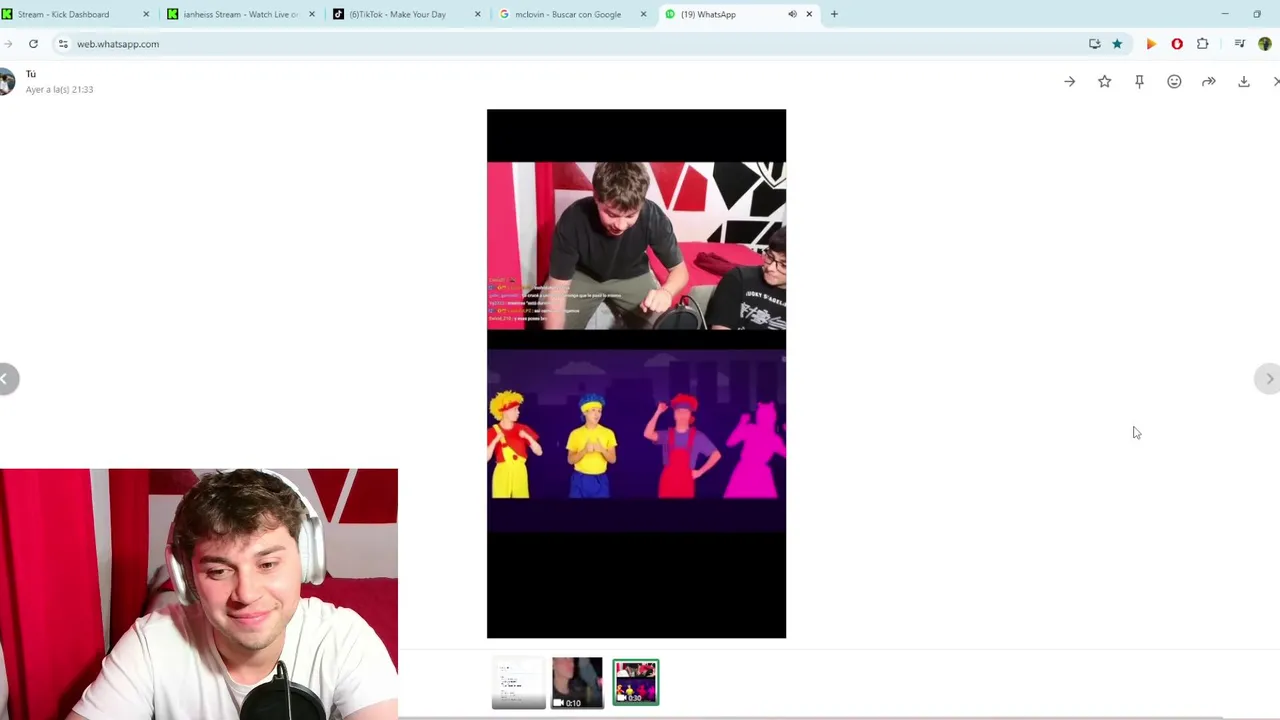1280x720 pixels.
Task: Go forward in browser history
Action: pos(8,44)
